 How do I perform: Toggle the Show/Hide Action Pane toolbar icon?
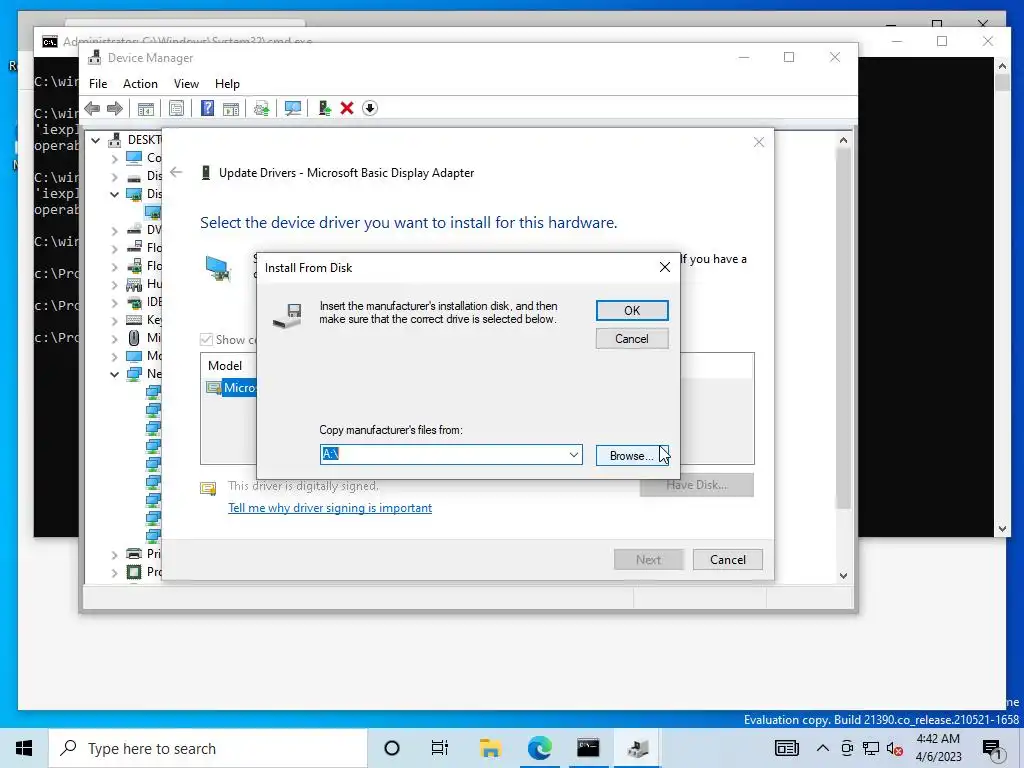231,108
